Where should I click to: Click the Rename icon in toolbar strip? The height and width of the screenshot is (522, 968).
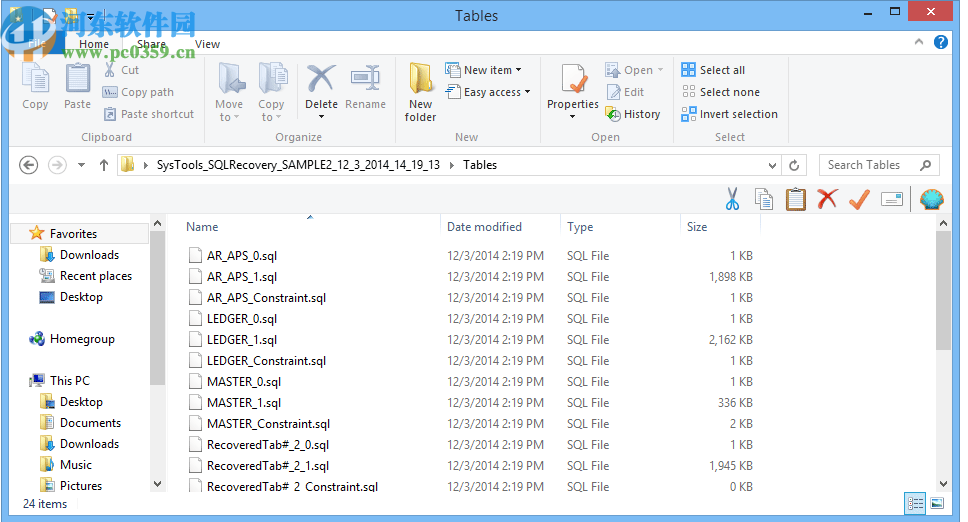891,199
